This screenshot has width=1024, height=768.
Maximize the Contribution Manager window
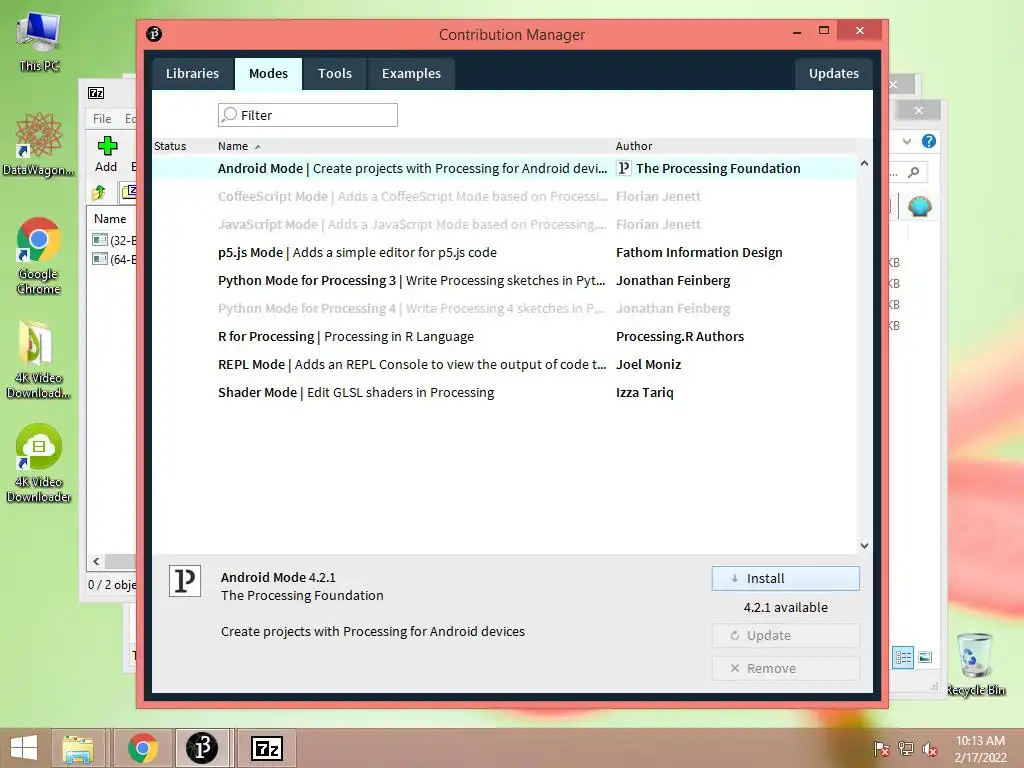(x=824, y=31)
